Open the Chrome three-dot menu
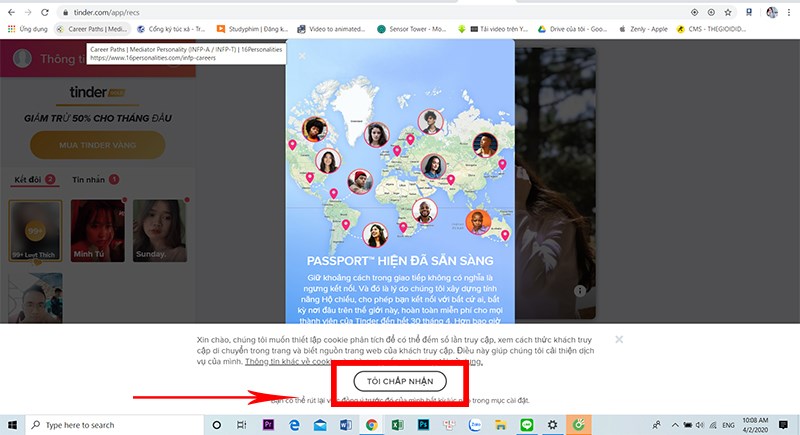This screenshot has height=435, width=800. coord(789,12)
